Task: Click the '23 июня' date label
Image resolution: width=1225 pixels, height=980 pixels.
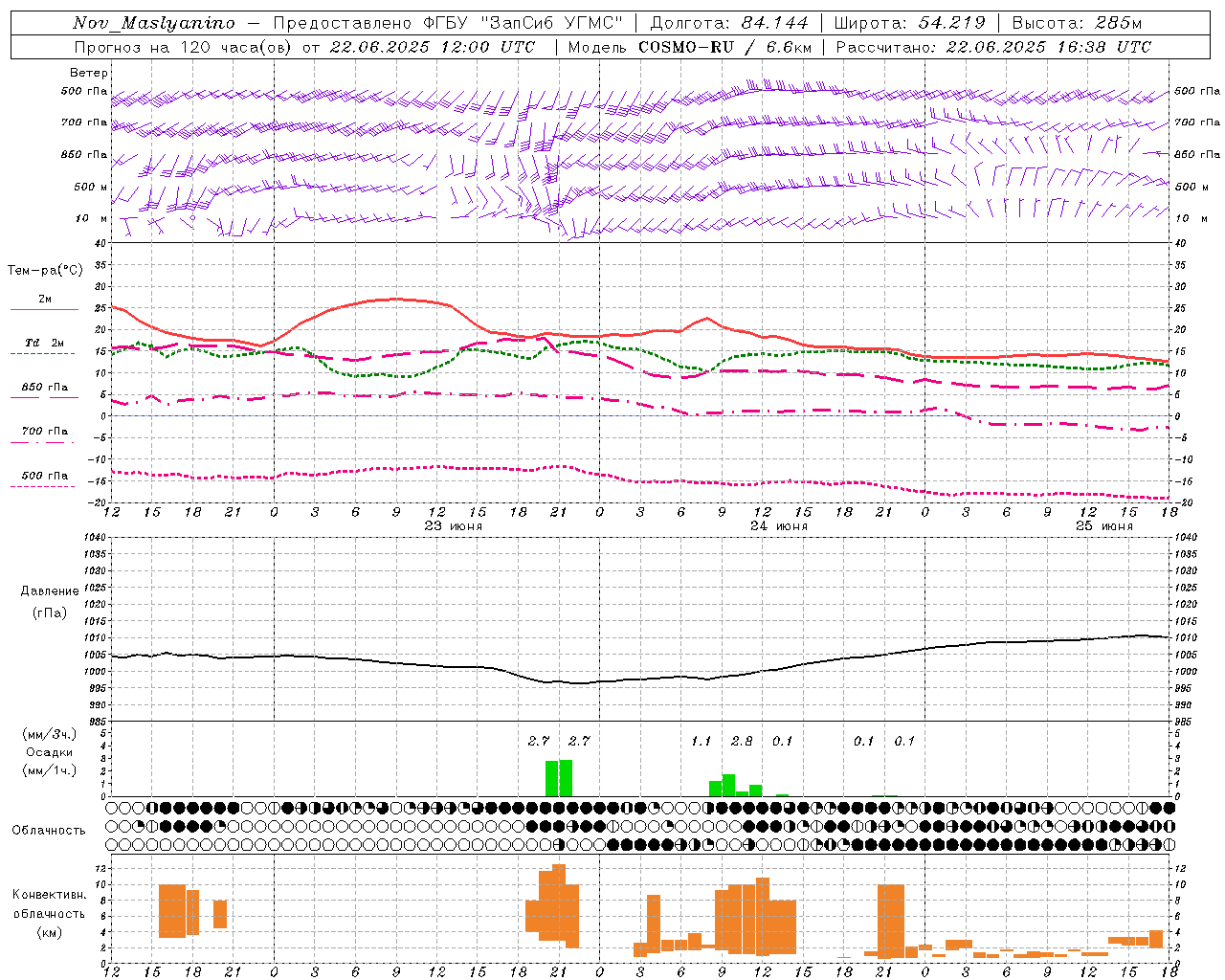Action: (x=454, y=526)
